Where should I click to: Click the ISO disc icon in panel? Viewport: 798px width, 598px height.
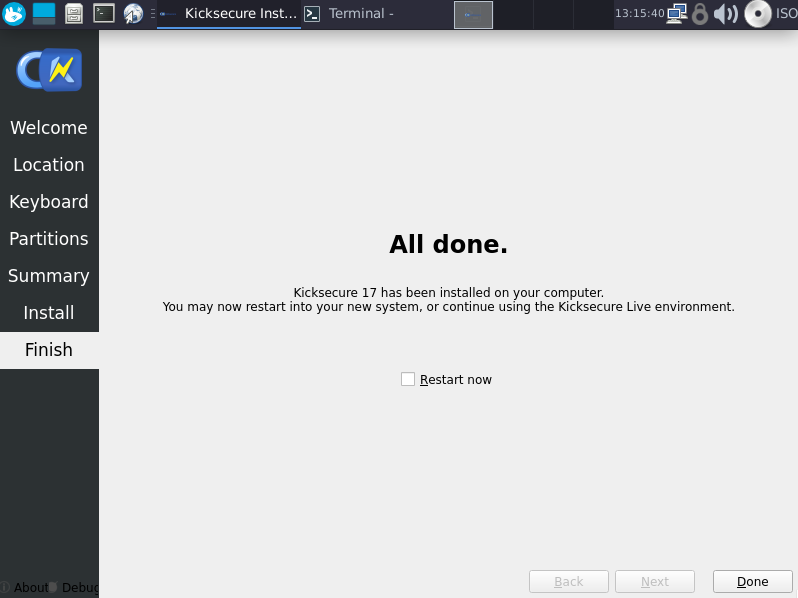click(x=758, y=14)
